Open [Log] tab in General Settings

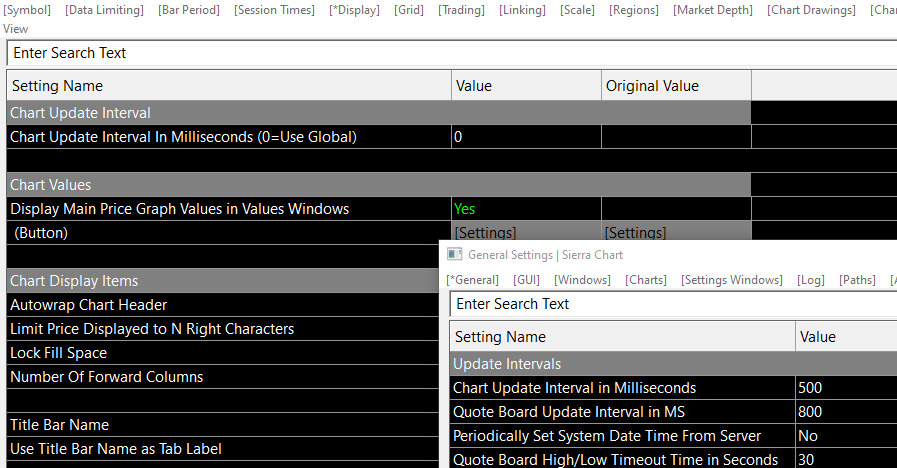811,280
